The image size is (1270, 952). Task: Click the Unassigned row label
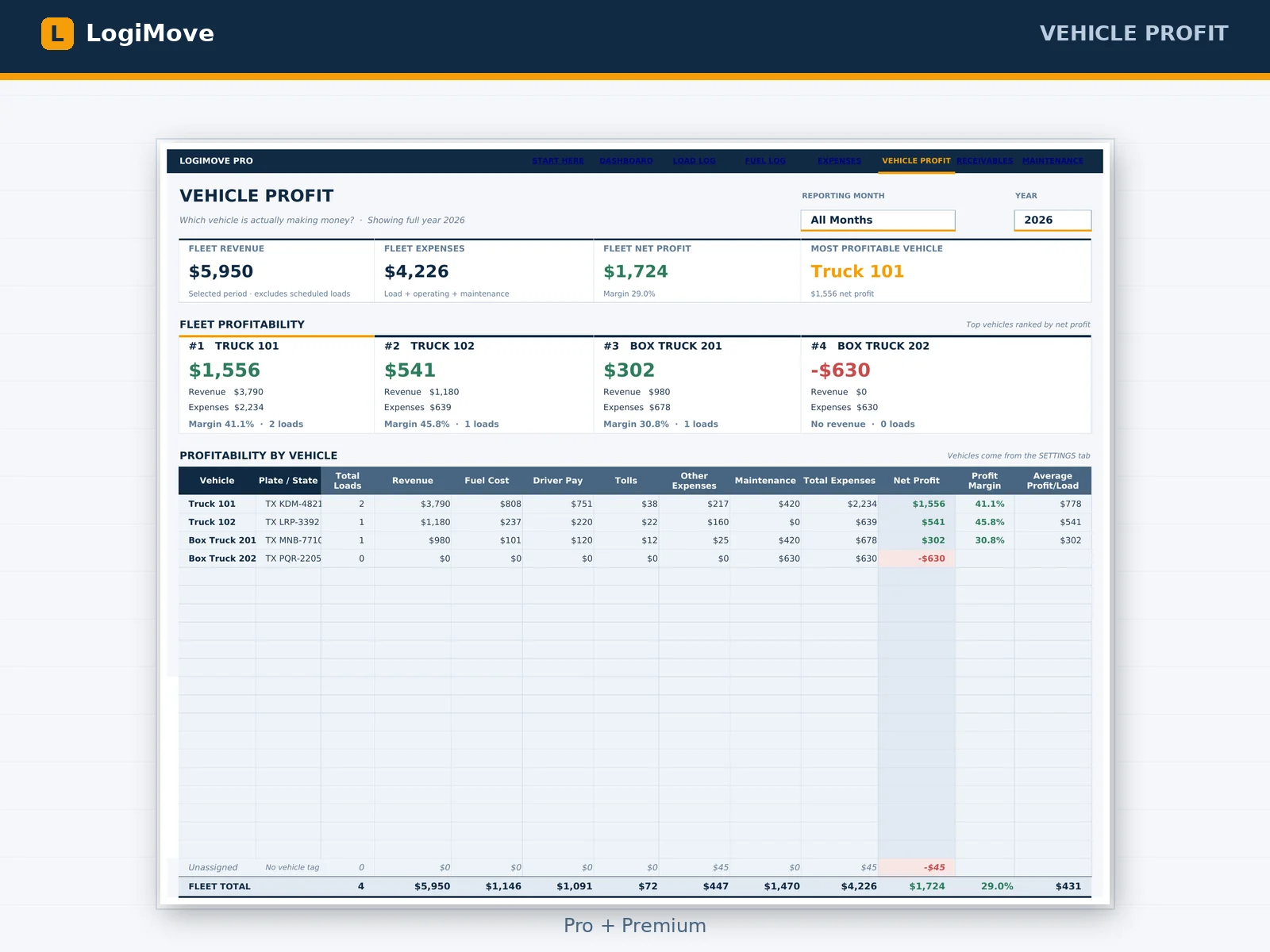click(x=213, y=868)
